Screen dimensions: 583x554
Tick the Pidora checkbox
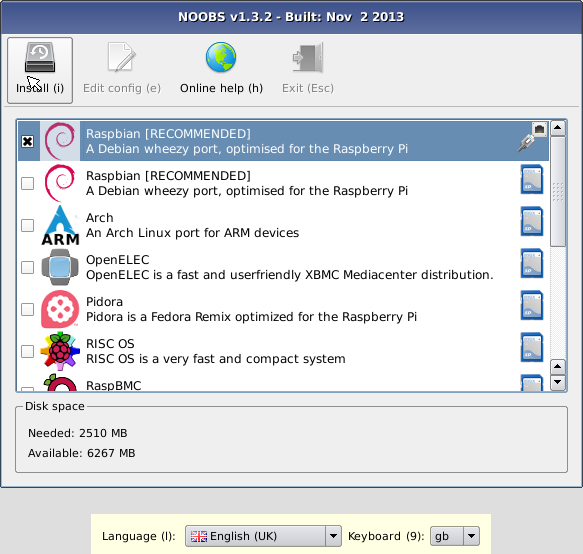[x=28, y=309]
